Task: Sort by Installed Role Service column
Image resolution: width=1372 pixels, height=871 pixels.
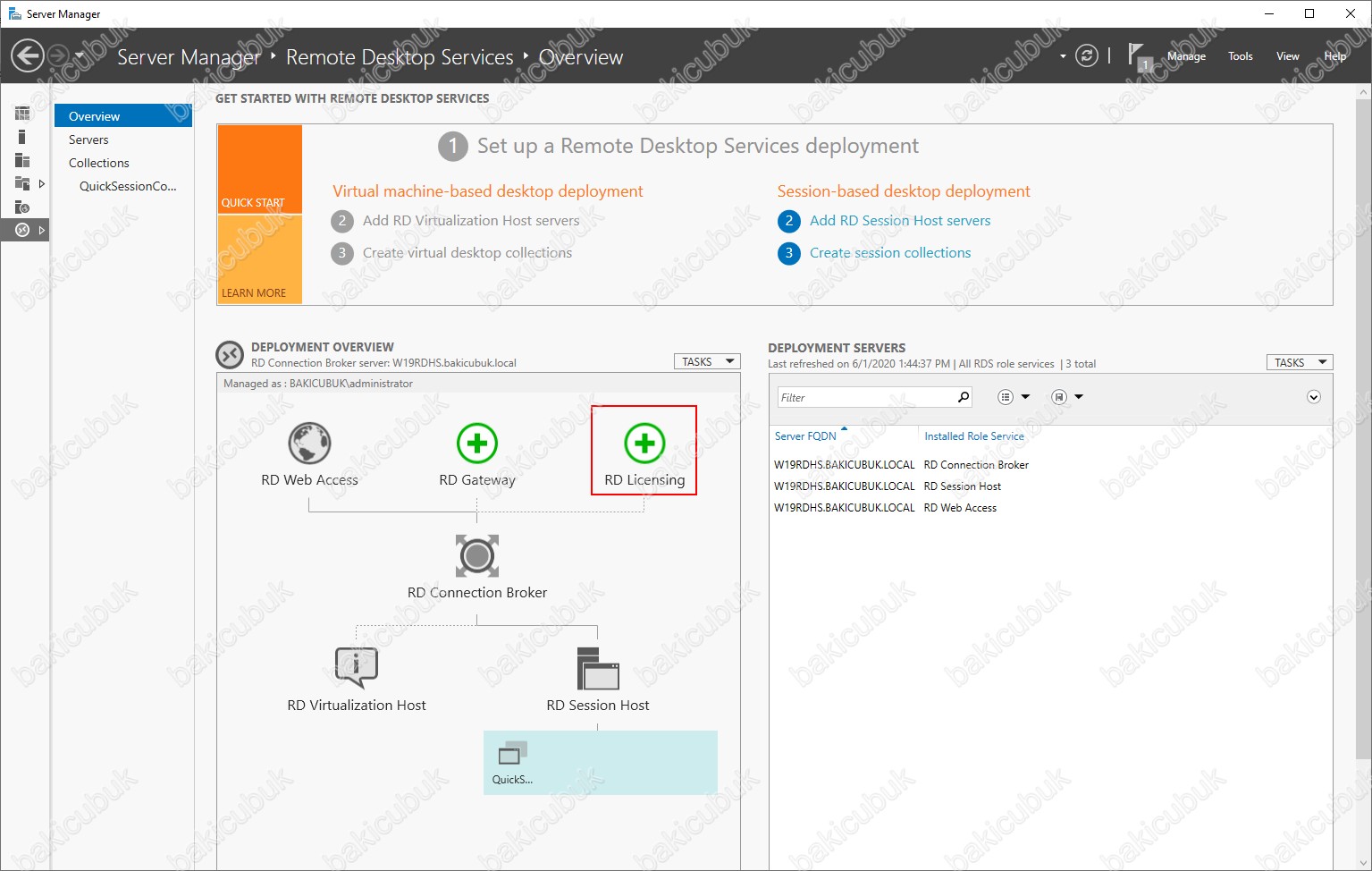Action: click(x=974, y=436)
